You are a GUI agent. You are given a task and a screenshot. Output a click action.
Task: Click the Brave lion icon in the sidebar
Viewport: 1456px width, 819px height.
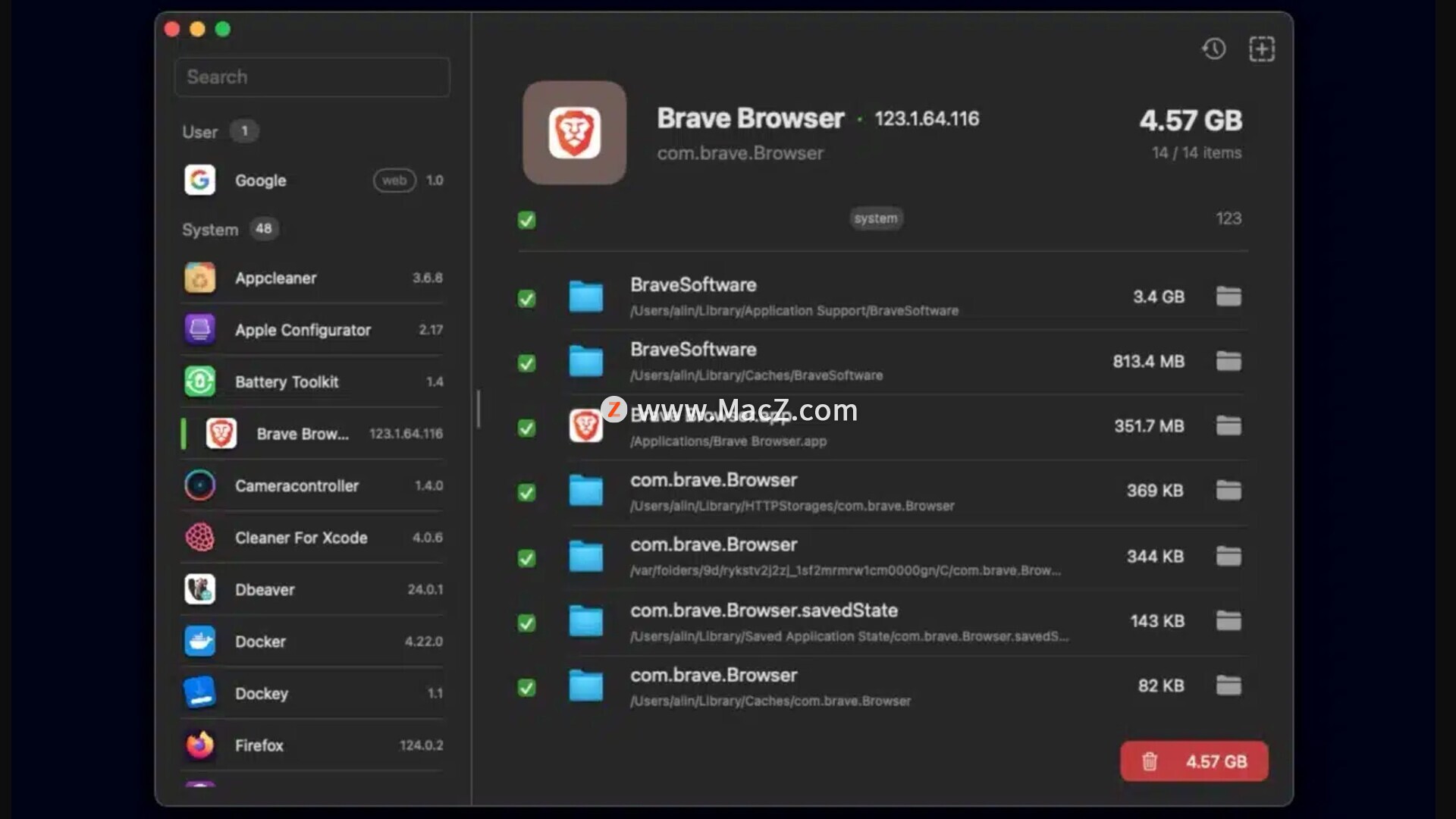(221, 434)
